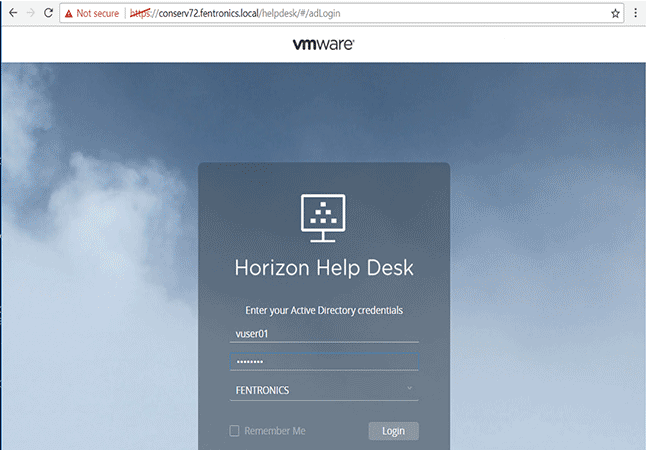Focus the masked password field
This screenshot has width=647, height=450.
324,361
